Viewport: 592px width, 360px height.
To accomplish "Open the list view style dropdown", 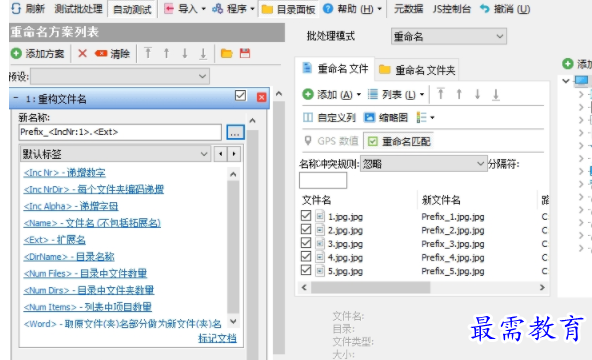I will click(425, 118).
